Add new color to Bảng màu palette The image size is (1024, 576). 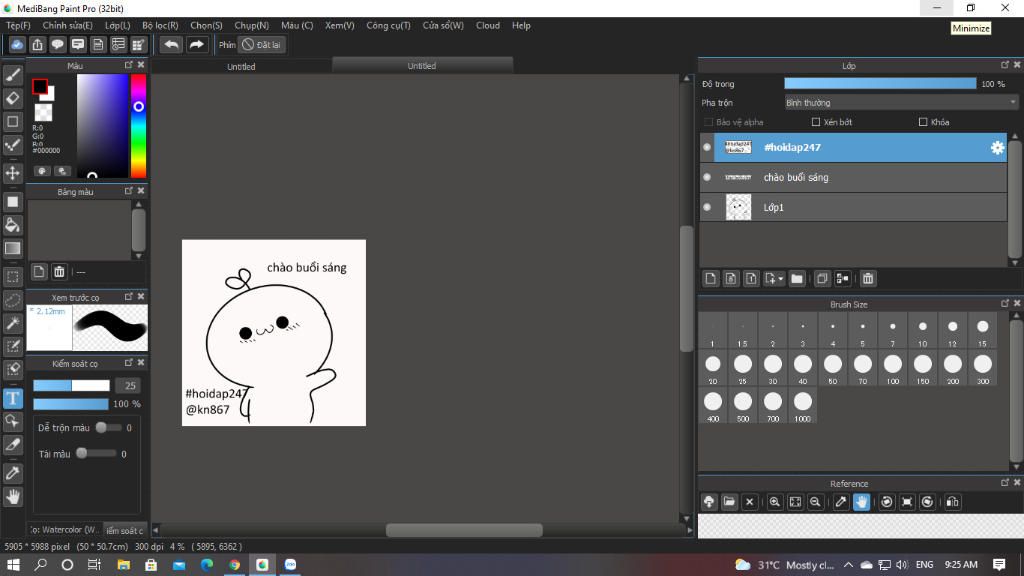[39, 272]
